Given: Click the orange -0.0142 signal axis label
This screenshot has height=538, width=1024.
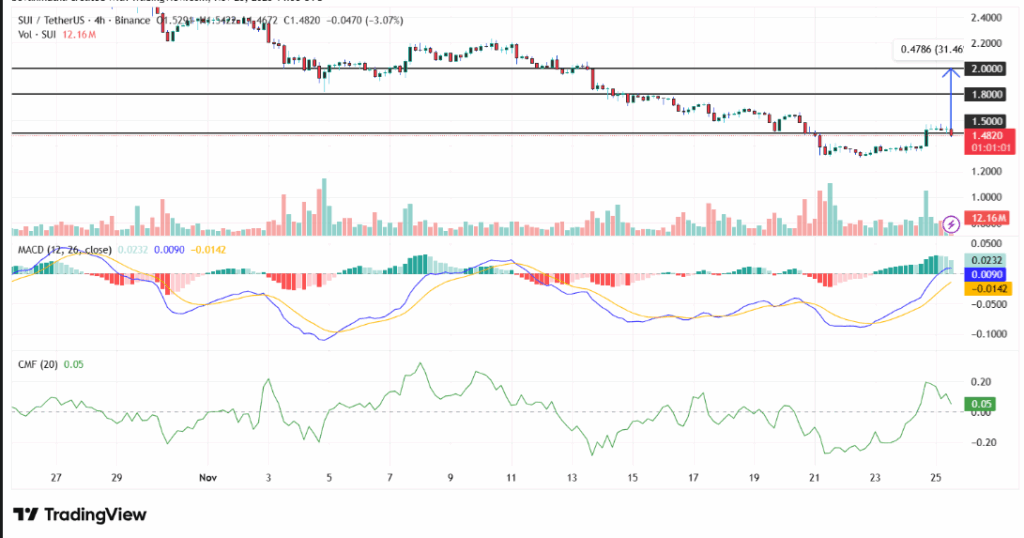Looking at the screenshot, I should click(x=982, y=288).
